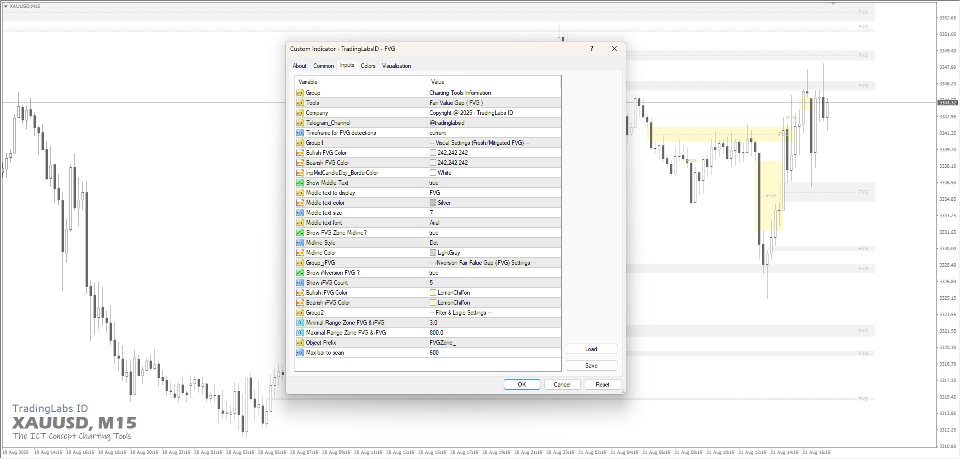This screenshot has width=960, height=459.
Task: Open the Timeframe 'current' value dropdown
Action: [x=438, y=133]
